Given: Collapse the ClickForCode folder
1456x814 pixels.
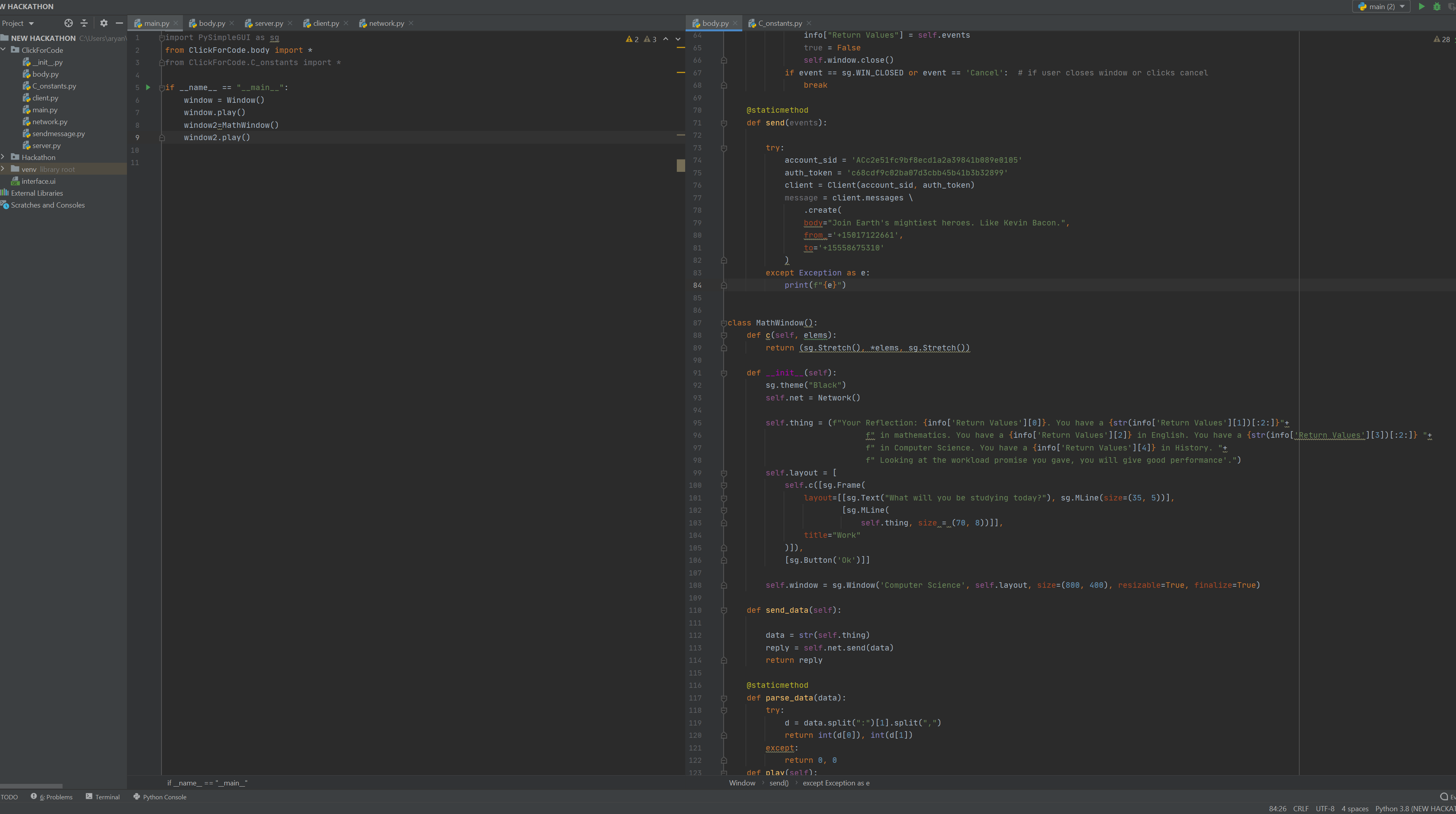Looking at the screenshot, I should click(4, 50).
